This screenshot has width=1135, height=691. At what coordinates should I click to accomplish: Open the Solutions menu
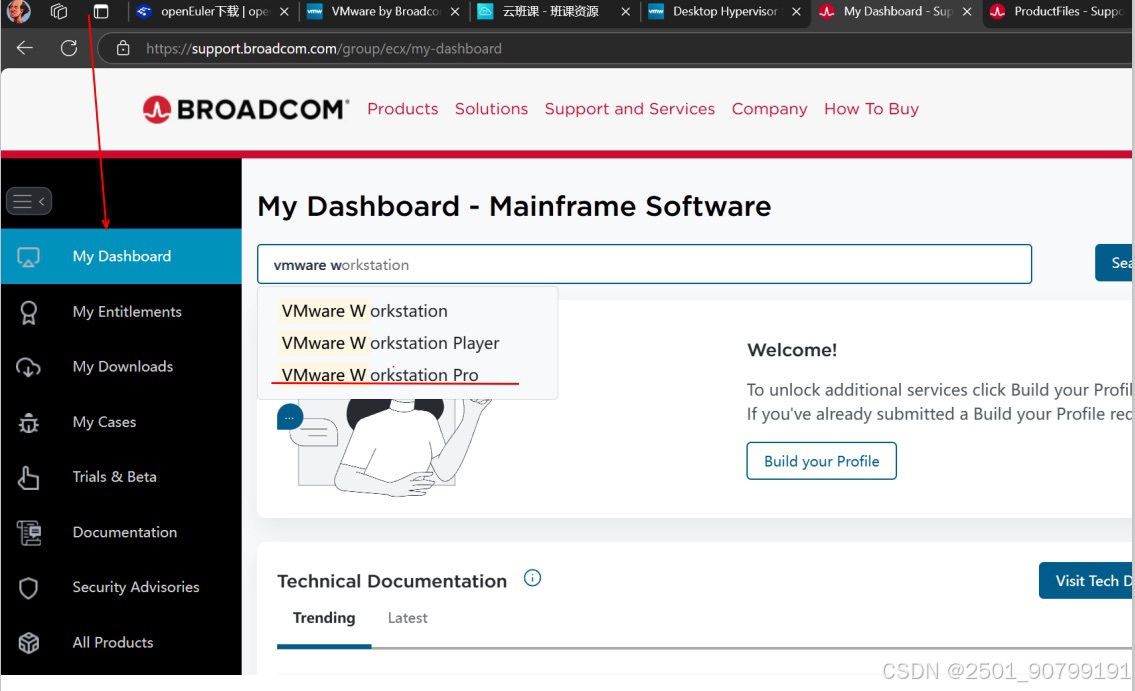tap(491, 109)
